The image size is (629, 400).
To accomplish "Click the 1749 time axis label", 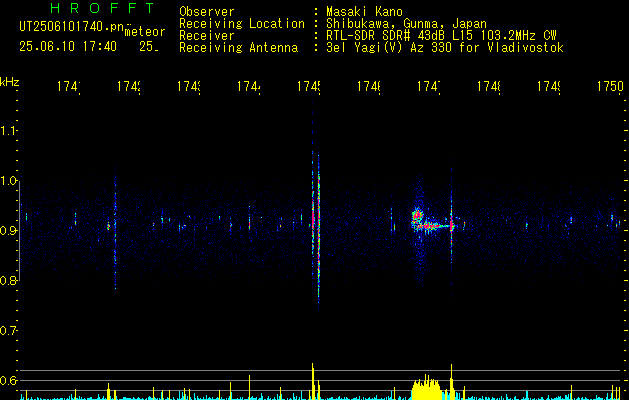I will click(x=549, y=86).
